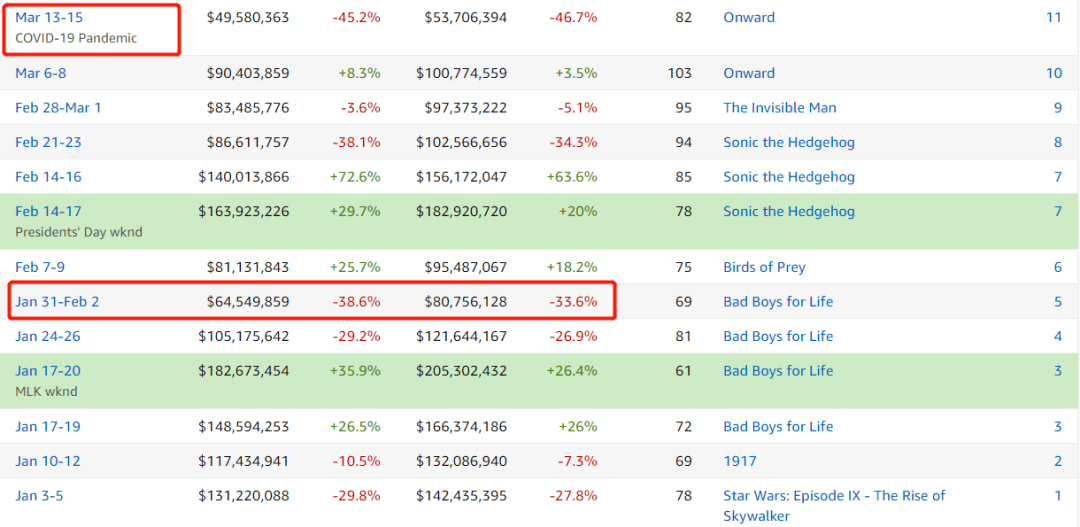Image resolution: width=1080 pixels, height=527 pixels.
Task: Open the Jan 31-Feb 2 weekend link
Action: pyautogui.click(x=57, y=301)
